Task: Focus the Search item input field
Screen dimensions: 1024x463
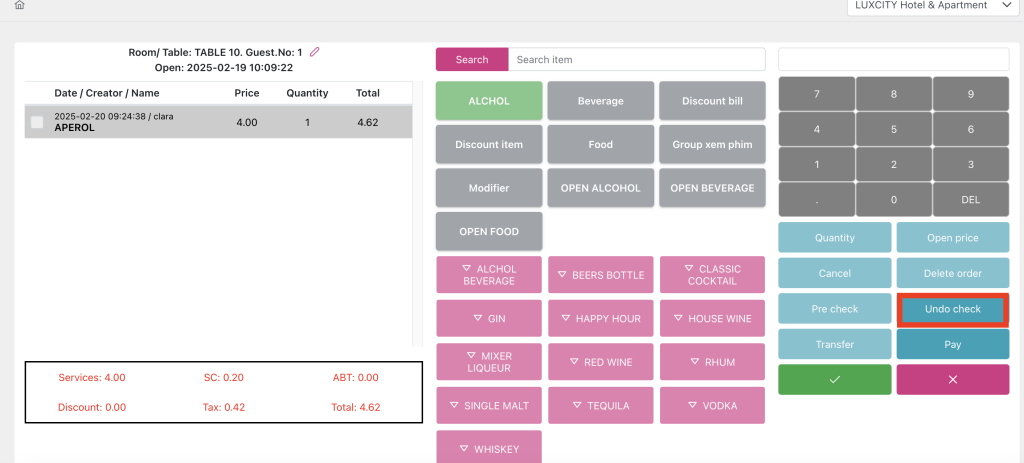Action: [x=636, y=60]
